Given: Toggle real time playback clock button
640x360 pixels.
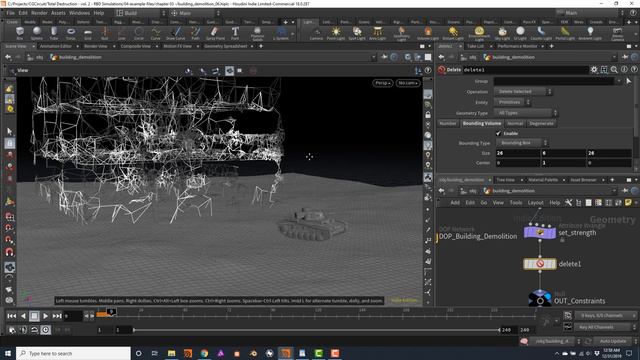Looking at the screenshot, I should pos(46,329).
